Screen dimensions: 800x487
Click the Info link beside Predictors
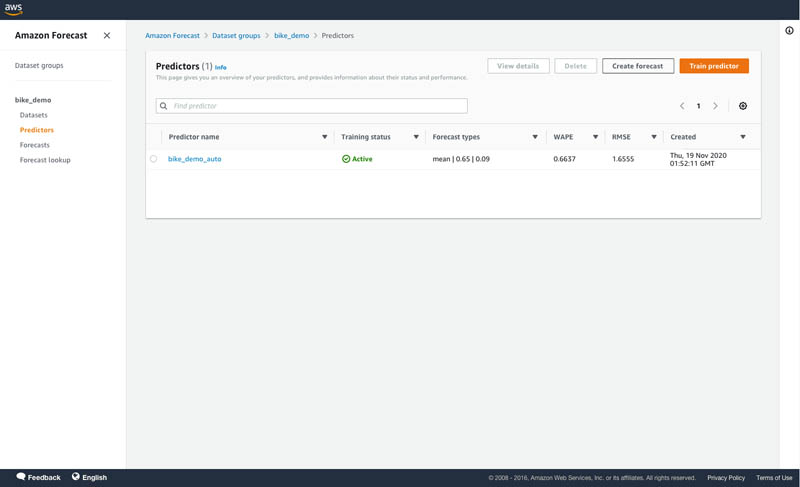click(220, 67)
